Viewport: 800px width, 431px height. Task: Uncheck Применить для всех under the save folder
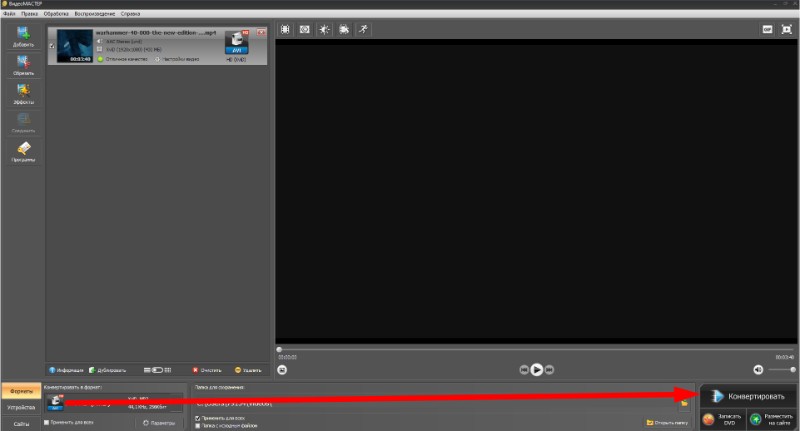pos(198,418)
